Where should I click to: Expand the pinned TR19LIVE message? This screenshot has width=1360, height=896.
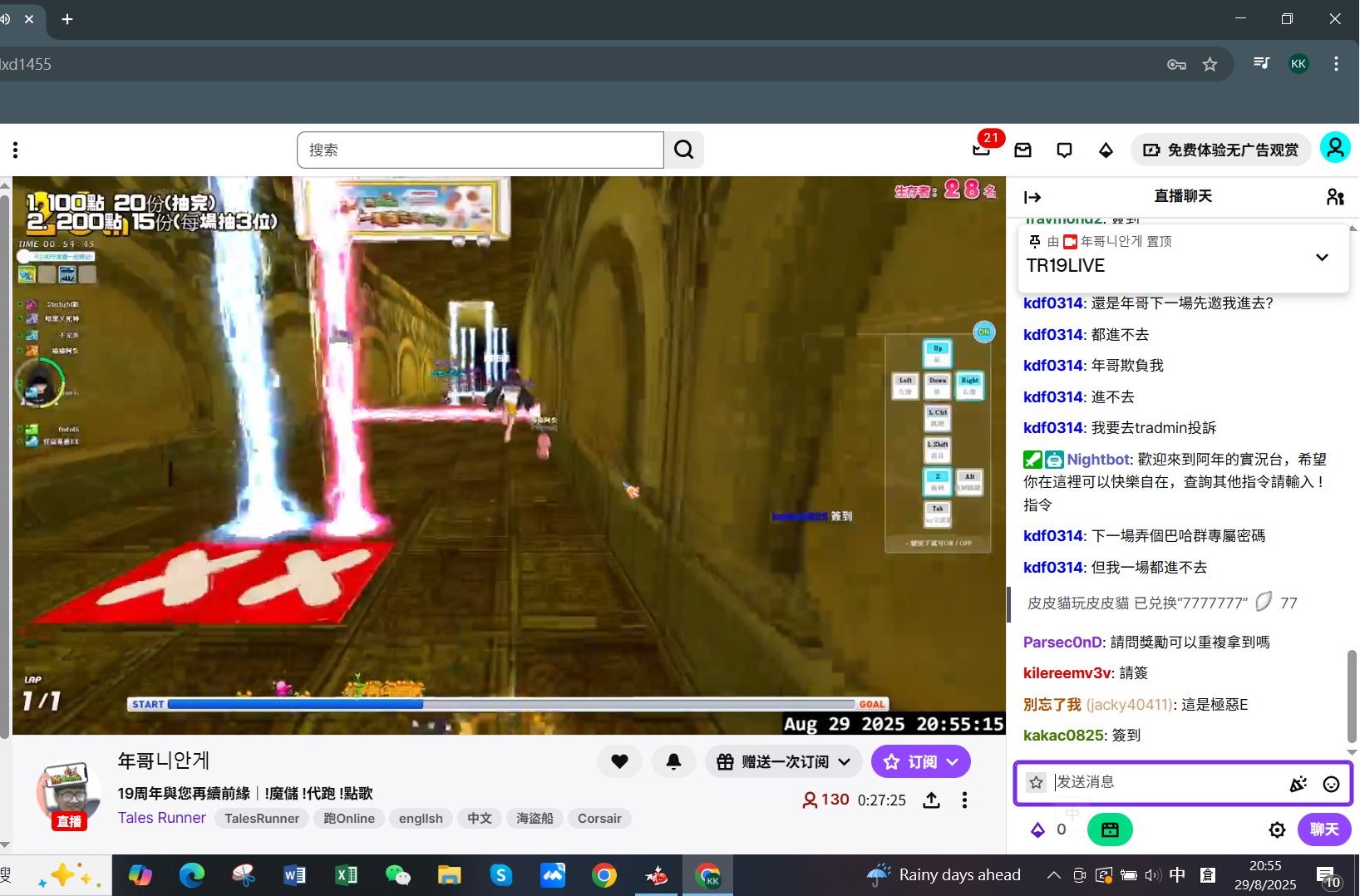click(x=1322, y=257)
